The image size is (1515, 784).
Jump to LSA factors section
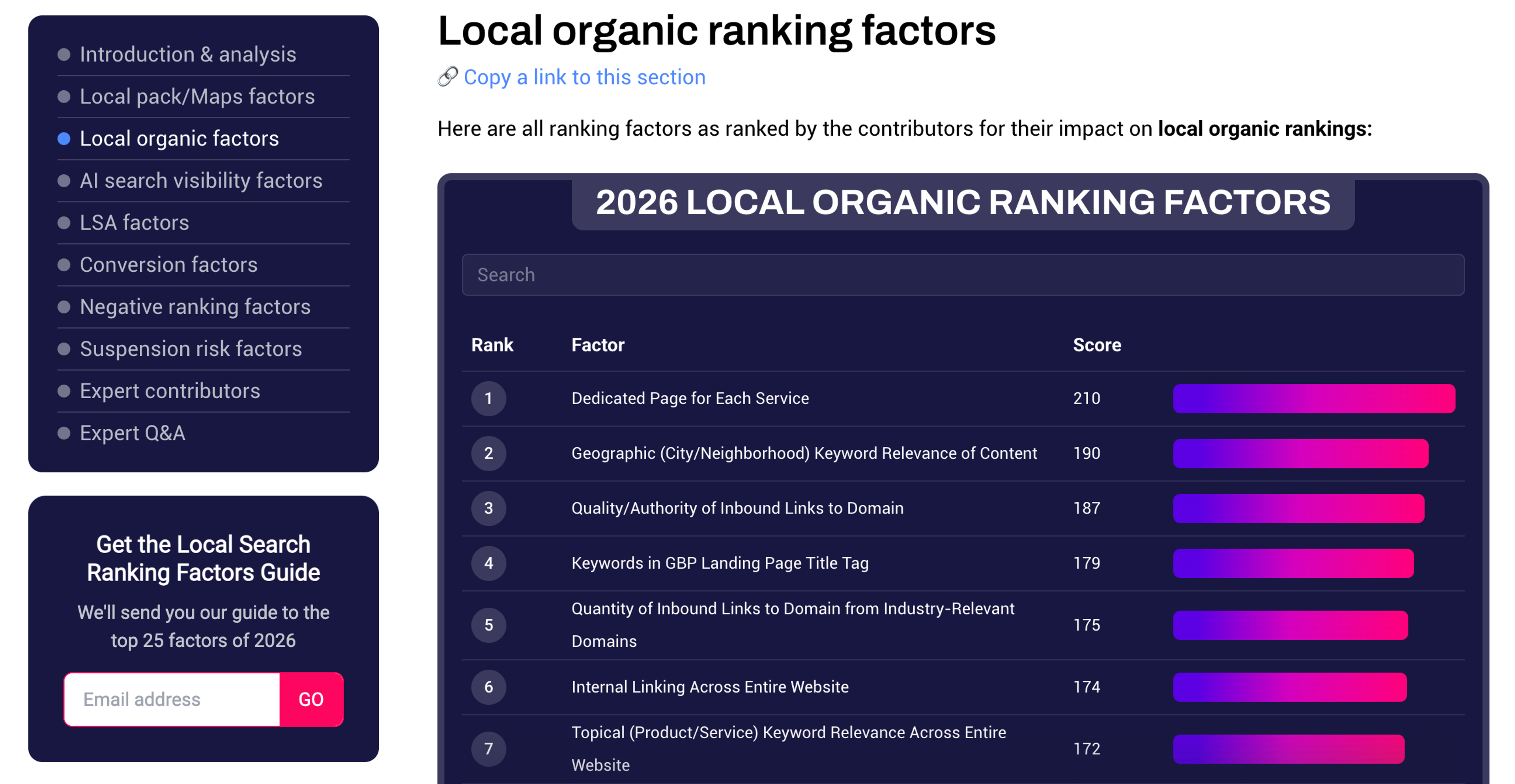click(x=134, y=223)
